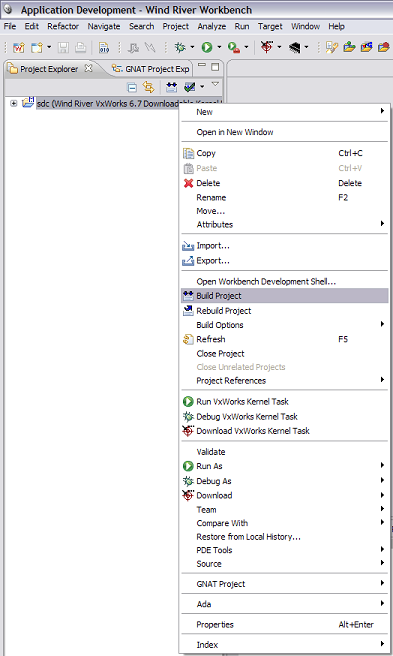Open the chip target dropdown arrow
Viewport: 393px width, 656px height.
point(306,47)
